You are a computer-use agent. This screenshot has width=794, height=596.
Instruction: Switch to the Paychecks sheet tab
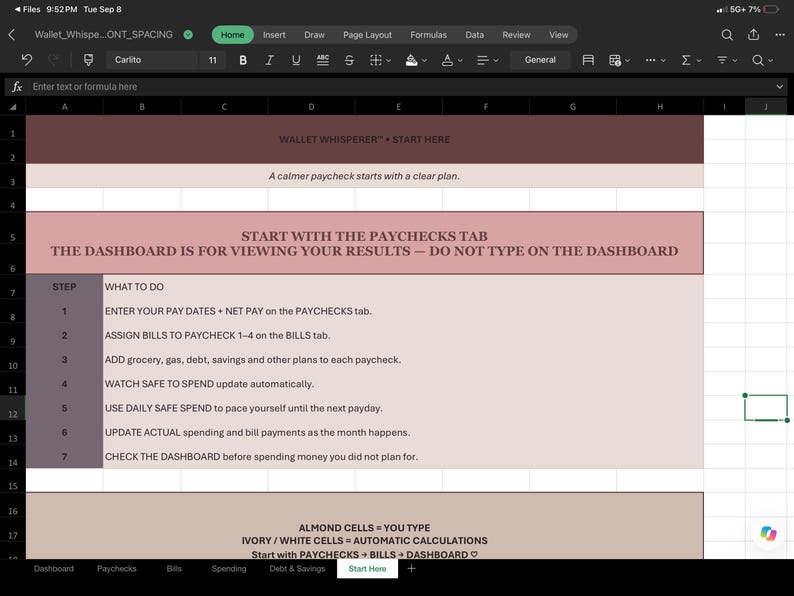coord(116,569)
